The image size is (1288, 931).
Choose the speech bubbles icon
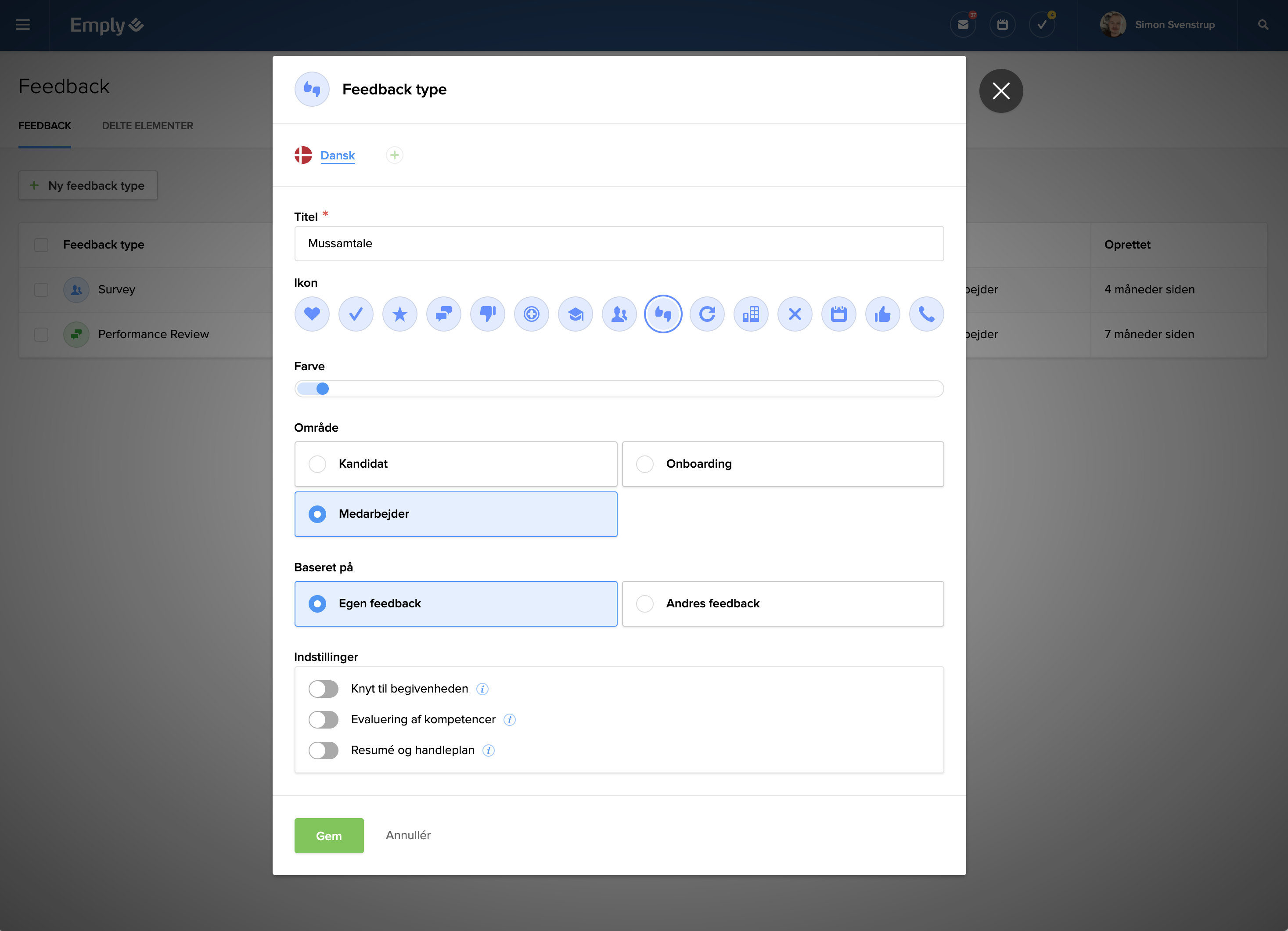[x=443, y=314]
